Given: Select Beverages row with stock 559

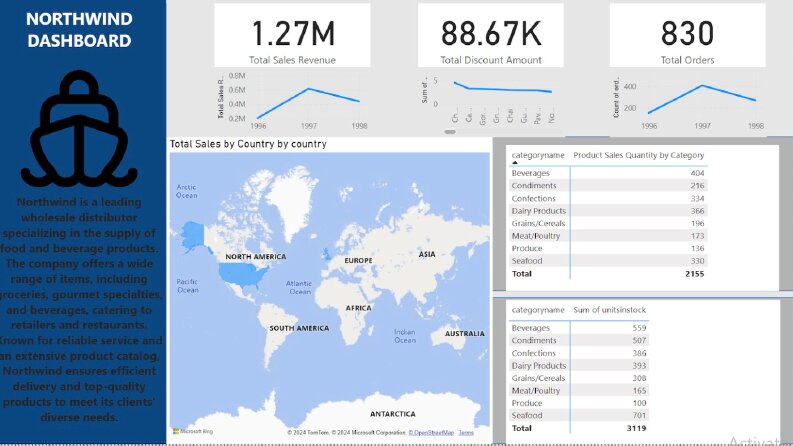Looking at the screenshot, I should (x=579, y=328).
